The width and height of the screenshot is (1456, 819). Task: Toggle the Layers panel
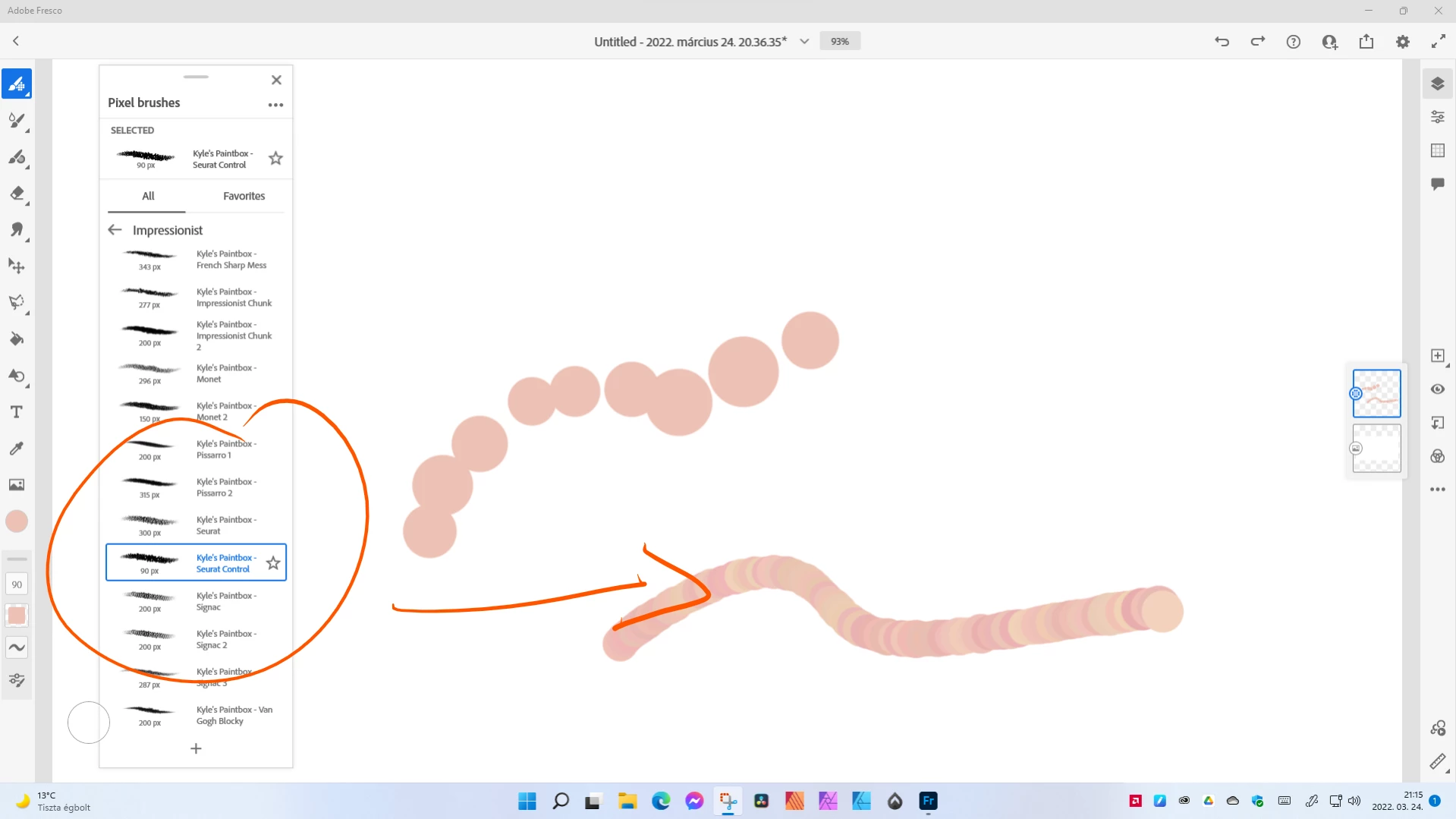(1438, 83)
